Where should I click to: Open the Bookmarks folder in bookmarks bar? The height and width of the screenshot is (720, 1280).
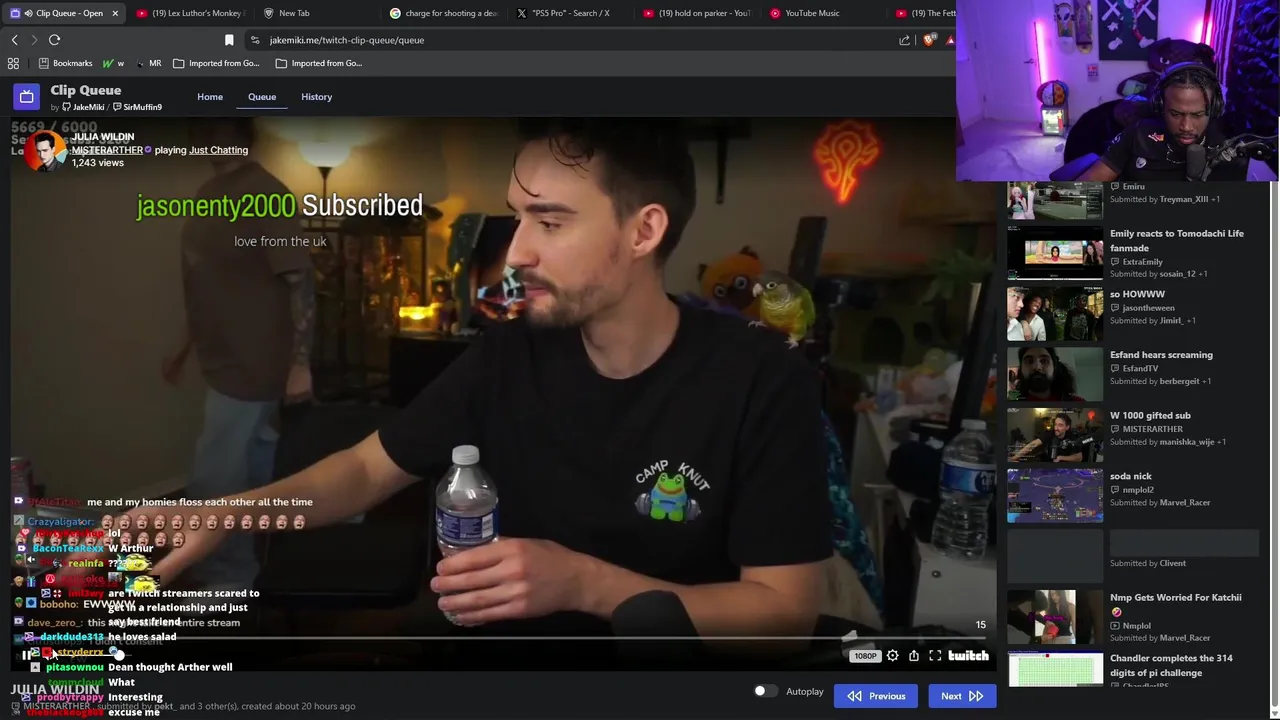point(65,63)
